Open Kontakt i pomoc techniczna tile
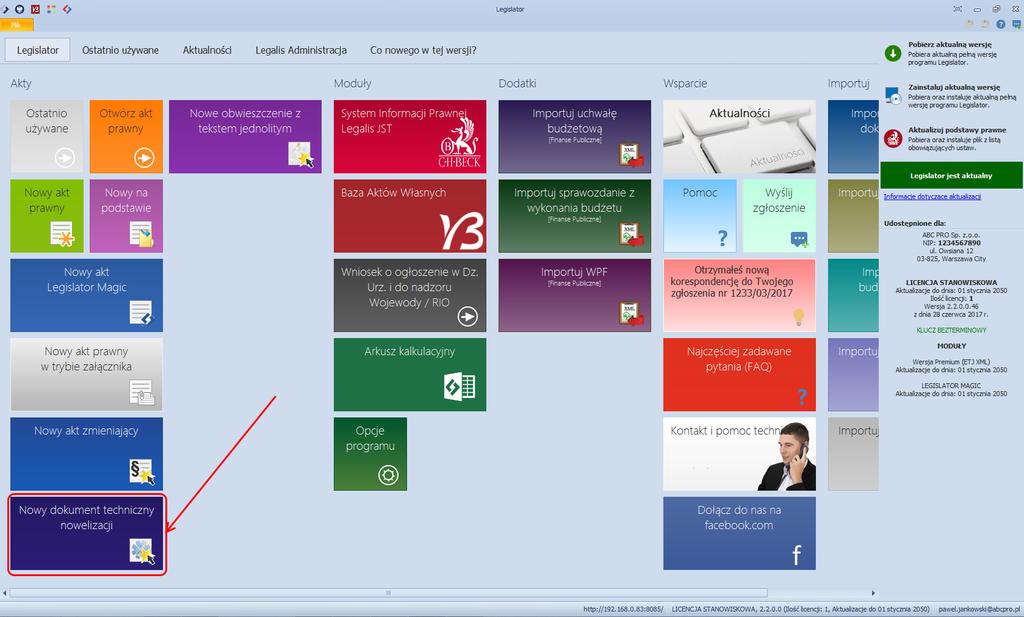Image resolution: width=1024 pixels, height=617 pixels. tap(739, 454)
